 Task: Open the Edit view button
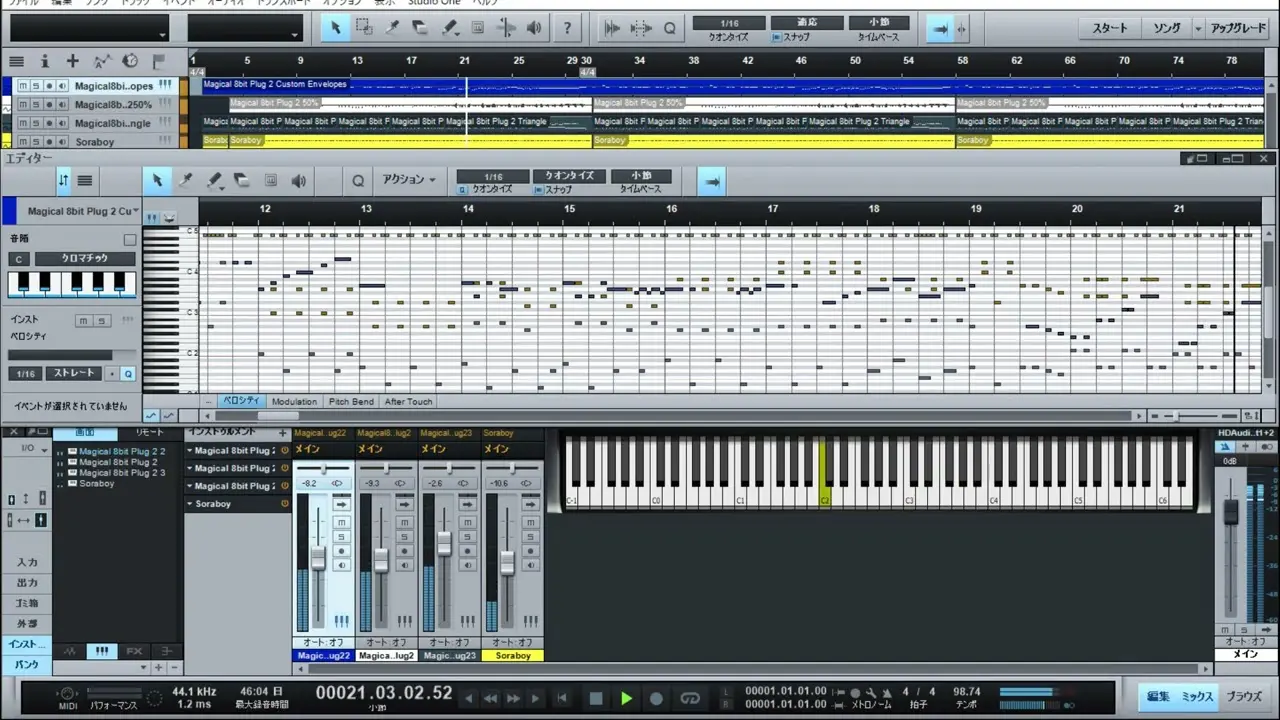tap(1158, 697)
